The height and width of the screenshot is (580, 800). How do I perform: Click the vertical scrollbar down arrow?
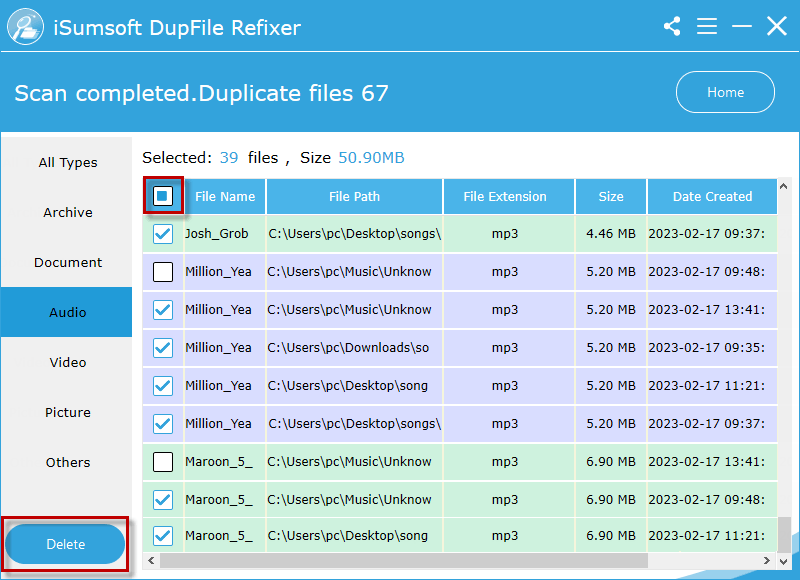[784, 561]
